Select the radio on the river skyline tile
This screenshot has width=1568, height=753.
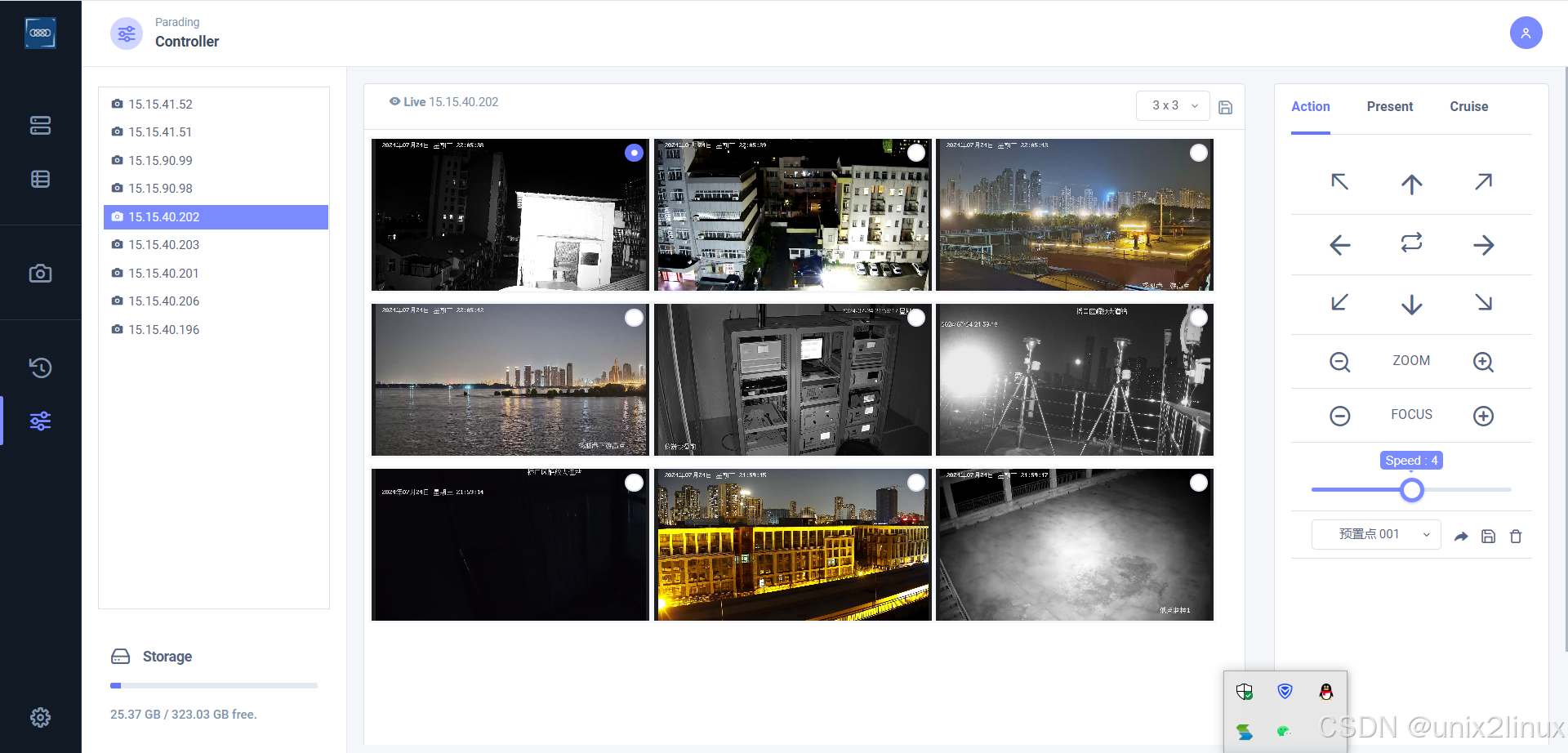(634, 318)
